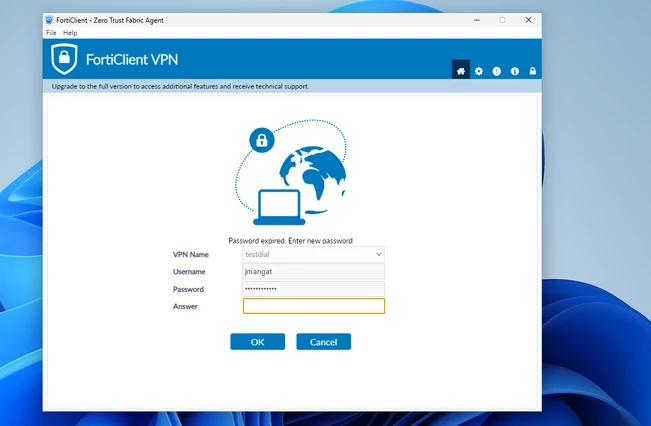
Task: Open the Help menu
Action: [x=70, y=33]
